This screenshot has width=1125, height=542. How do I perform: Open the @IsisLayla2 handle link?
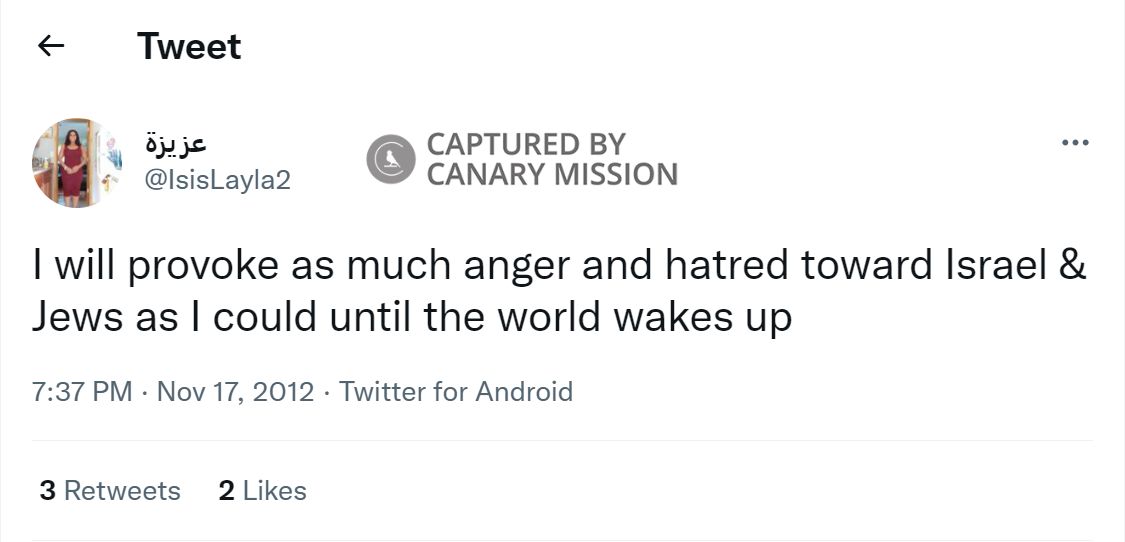(218, 180)
